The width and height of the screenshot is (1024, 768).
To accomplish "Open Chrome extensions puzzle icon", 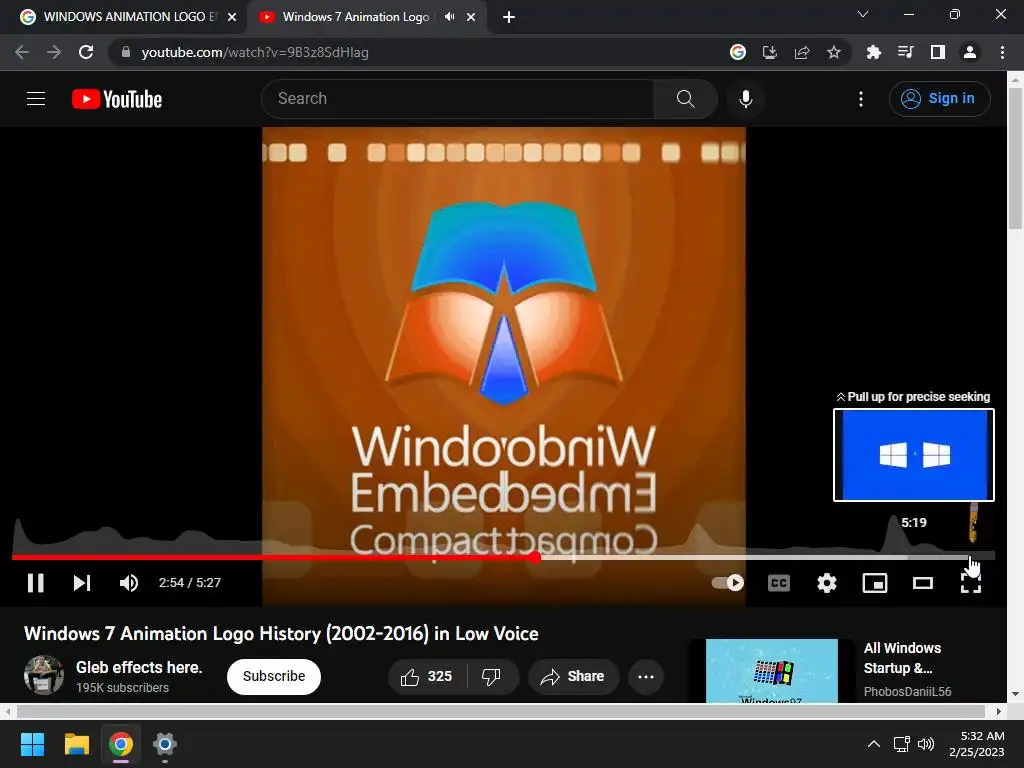I will coord(873,52).
